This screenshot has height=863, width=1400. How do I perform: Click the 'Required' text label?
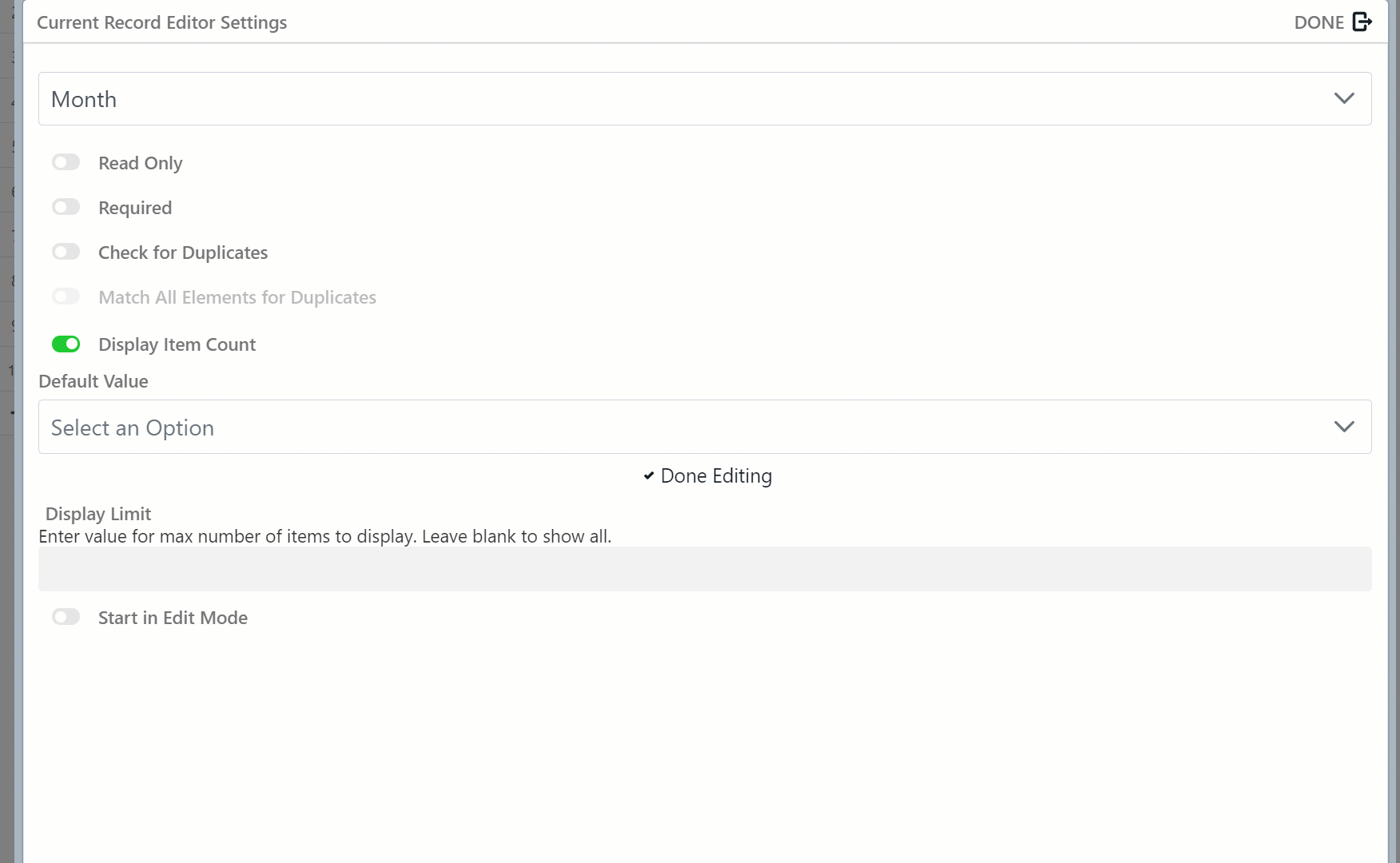[135, 208]
